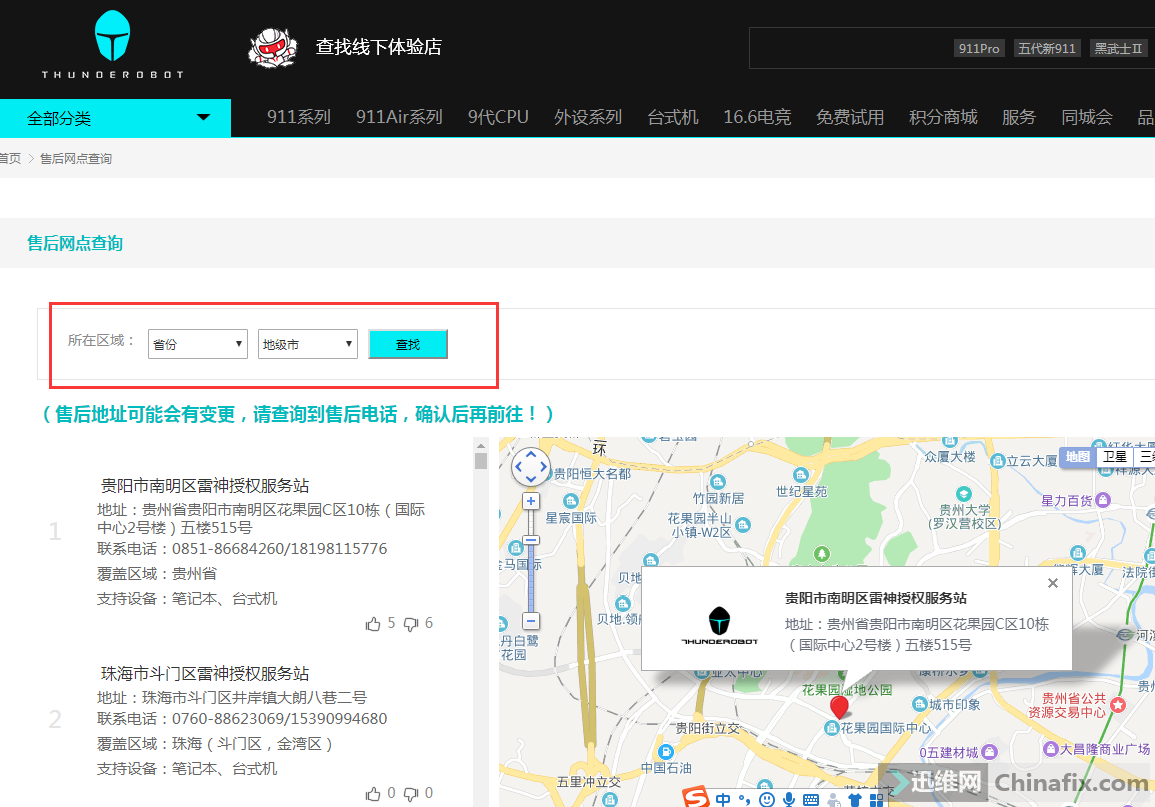The image size is (1155, 807).
Task: Click the map pan control
Action: pyautogui.click(x=530, y=467)
